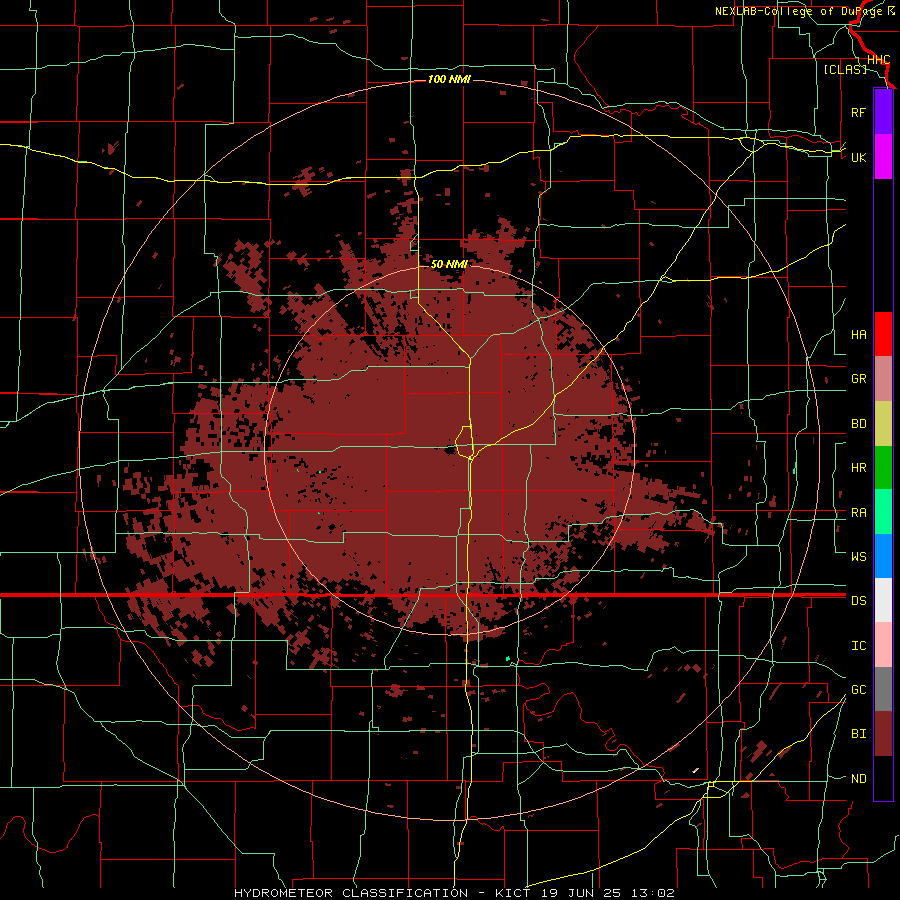Click the HR green legend swatch

[x=883, y=468]
